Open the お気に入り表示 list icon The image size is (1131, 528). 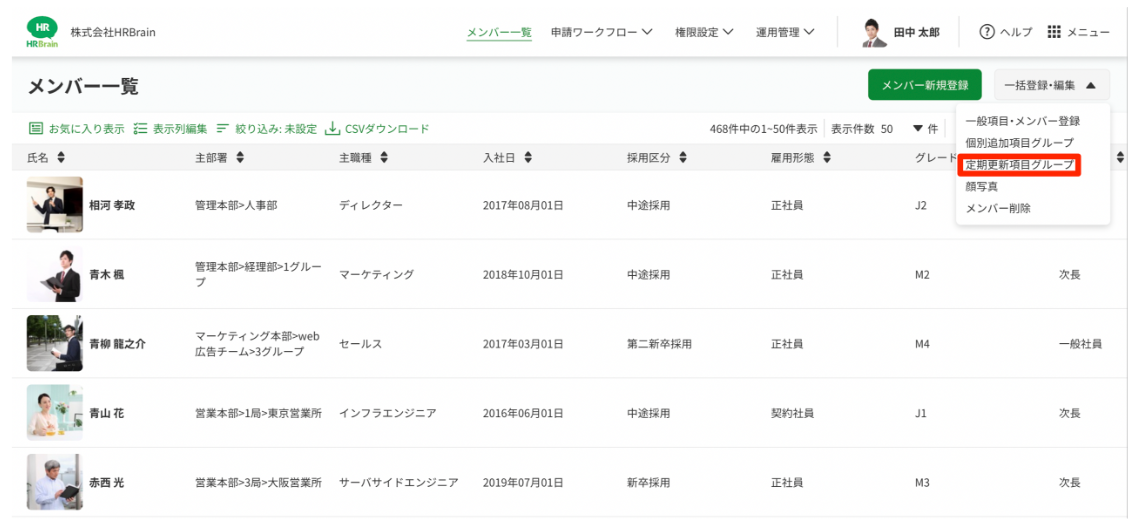point(35,128)
